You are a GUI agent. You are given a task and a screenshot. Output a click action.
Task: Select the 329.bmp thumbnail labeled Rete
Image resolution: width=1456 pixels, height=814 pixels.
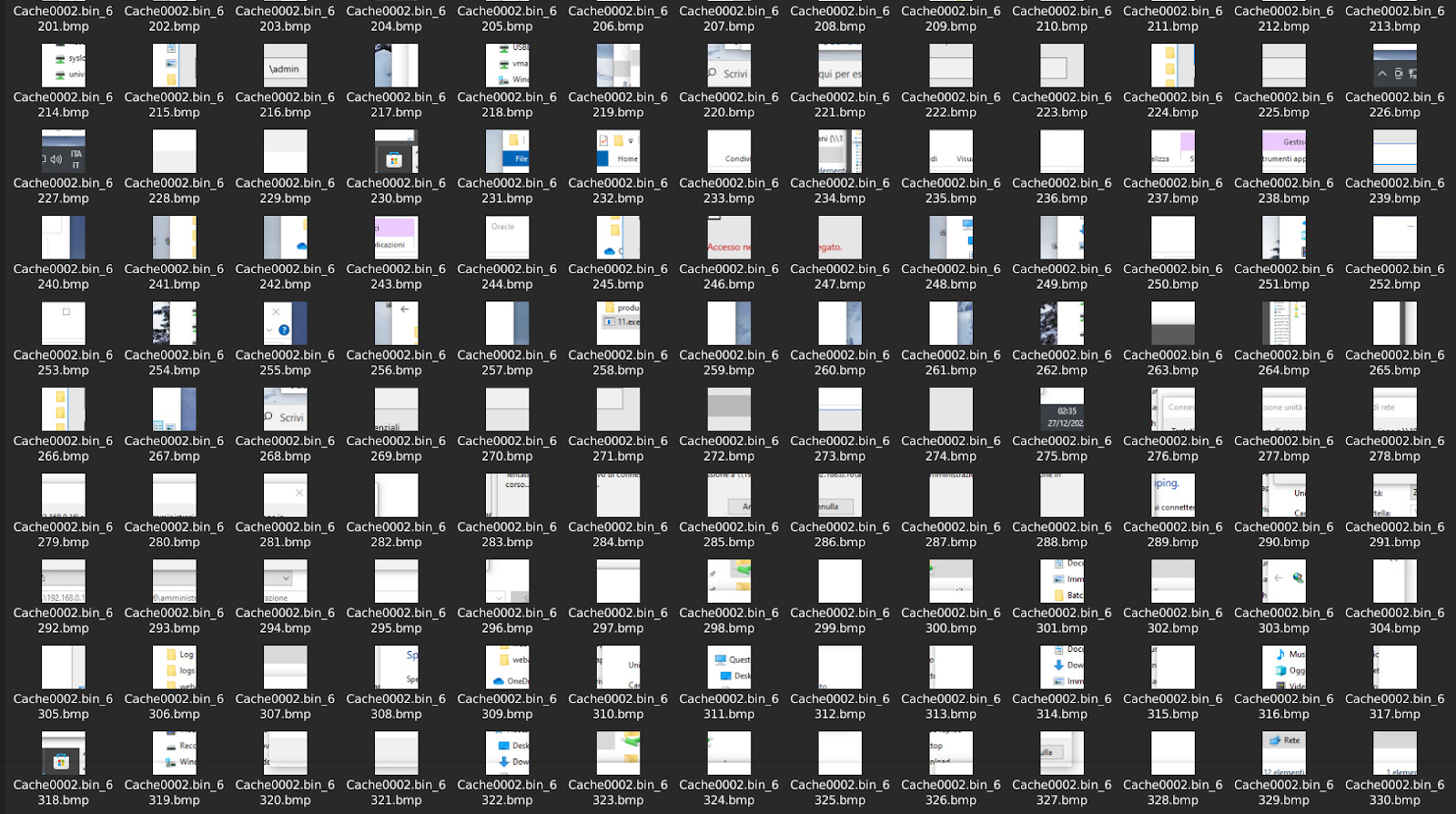(1283, 753)
